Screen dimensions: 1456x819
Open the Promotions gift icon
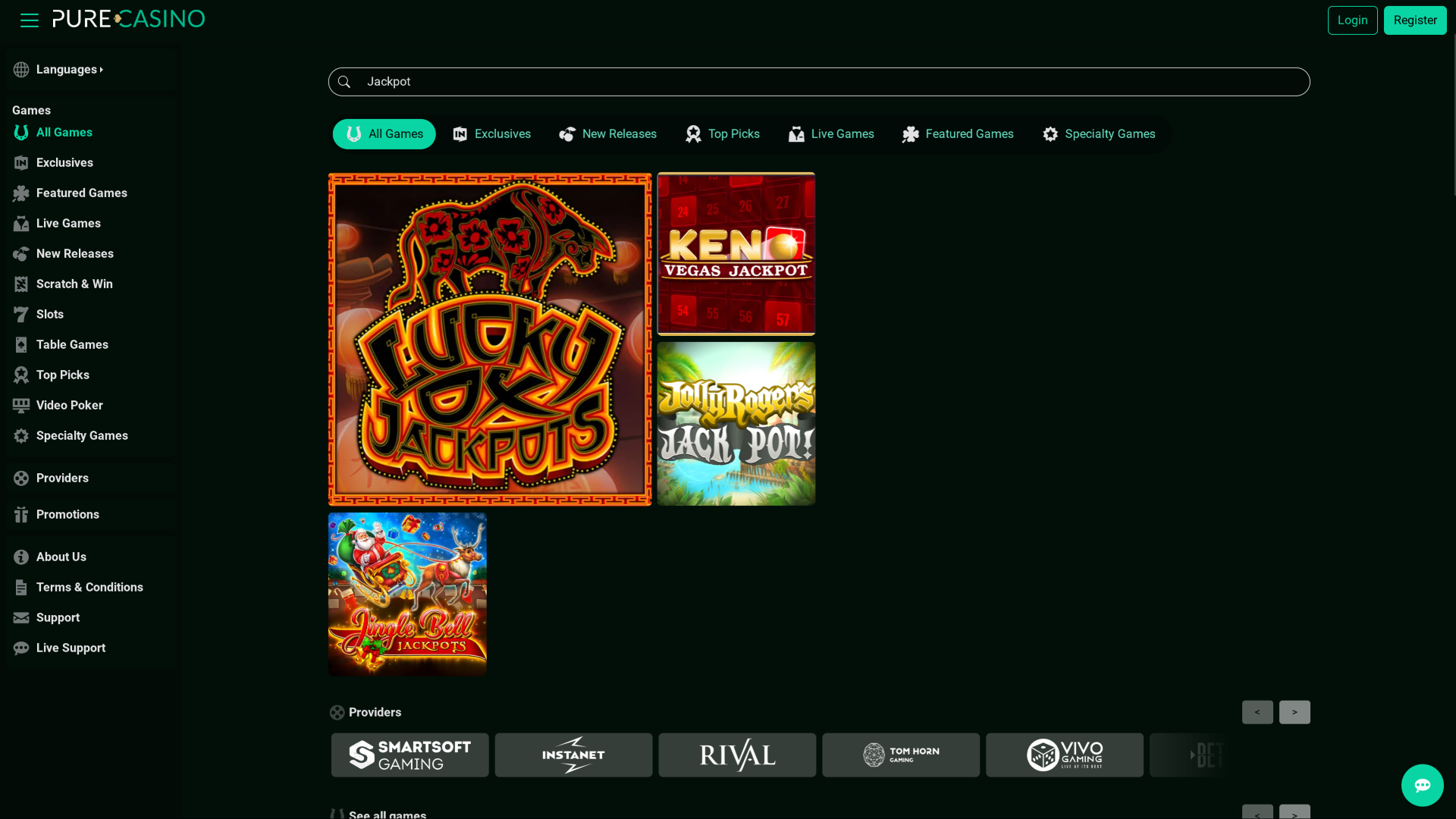tap(20, 514)
